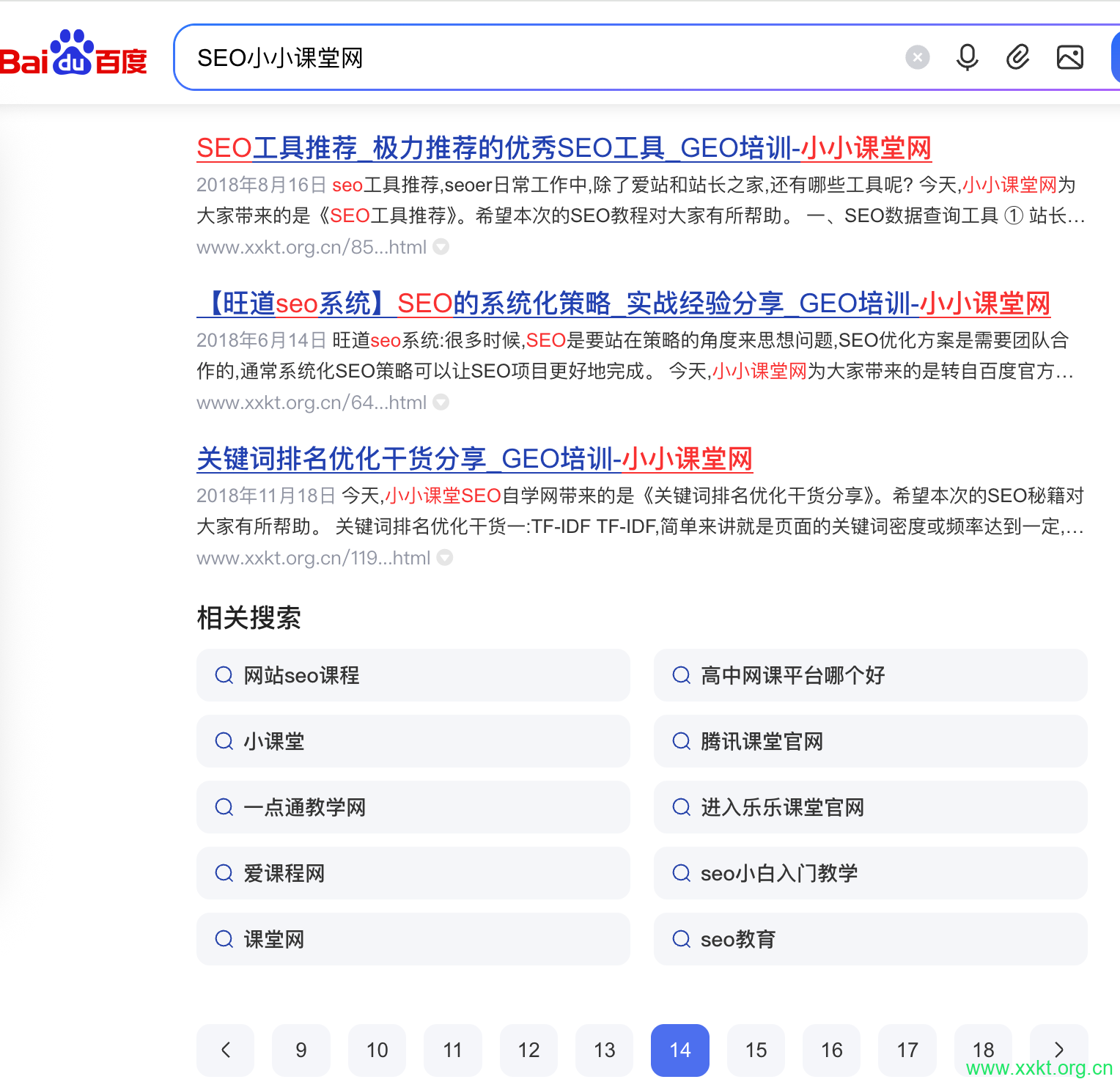Click the 相关搜索 heading text
The height and width of the screenshot is (1082, 1120).
coord(248,617)
